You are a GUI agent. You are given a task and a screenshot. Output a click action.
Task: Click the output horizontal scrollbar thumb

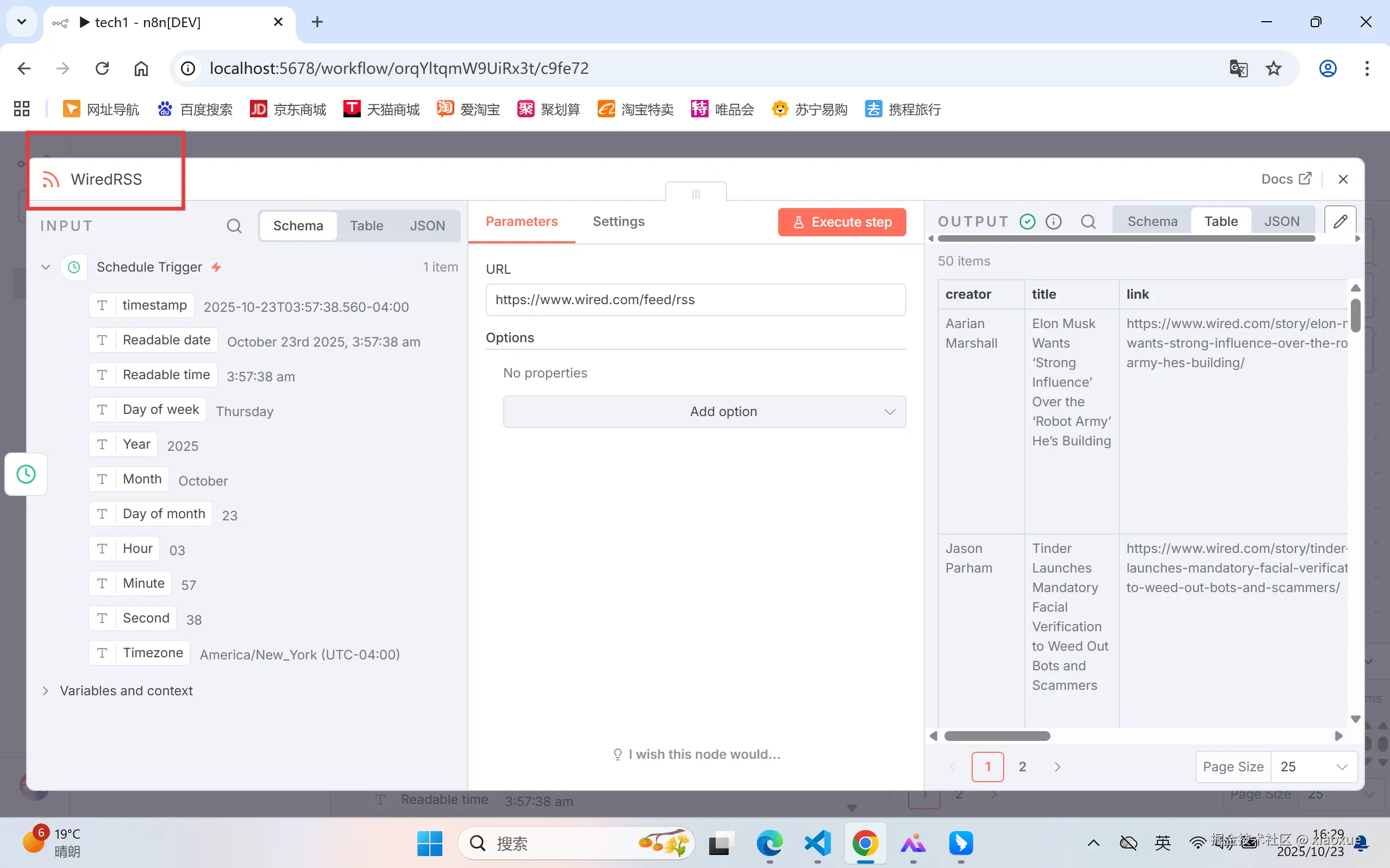997,736
